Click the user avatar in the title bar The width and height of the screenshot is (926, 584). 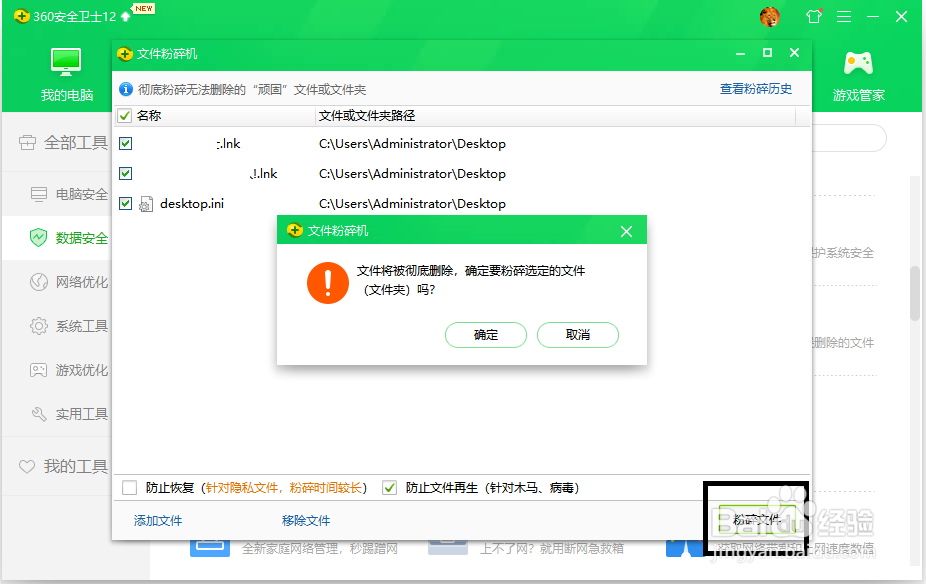tap(769, 16)
